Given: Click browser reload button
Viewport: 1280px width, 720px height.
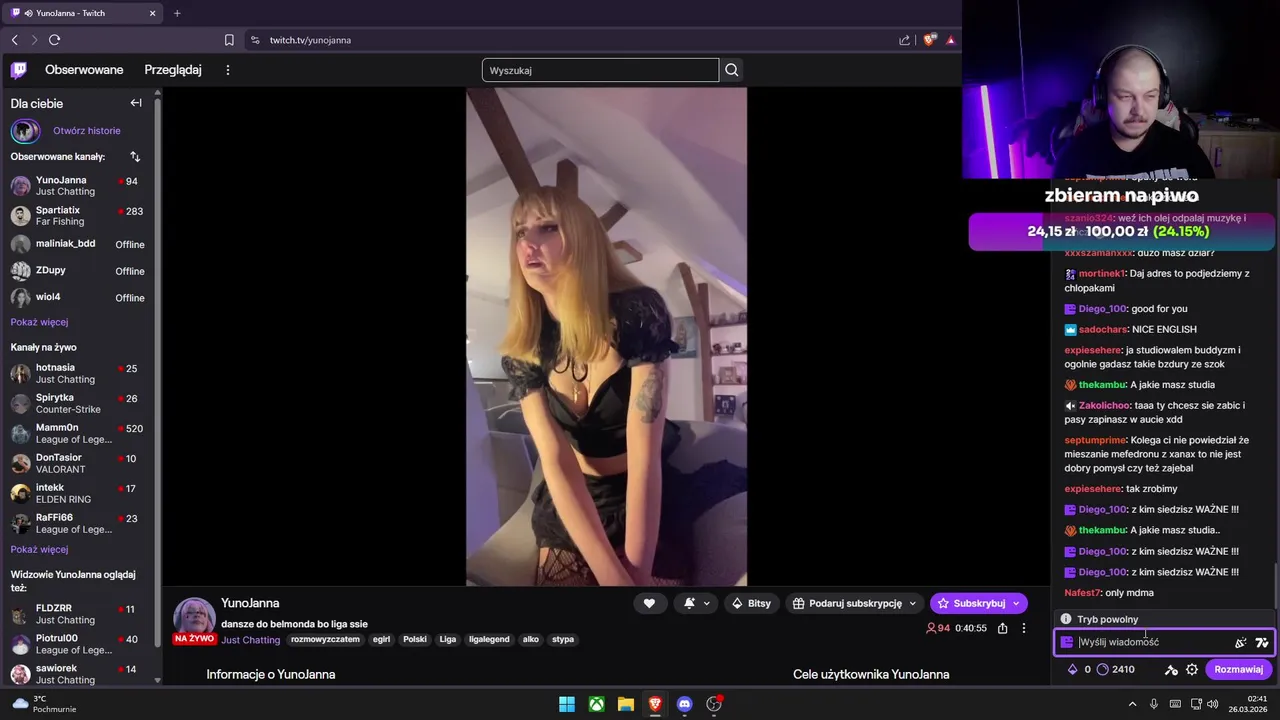Looking at the screenshot, I should 54,40.
